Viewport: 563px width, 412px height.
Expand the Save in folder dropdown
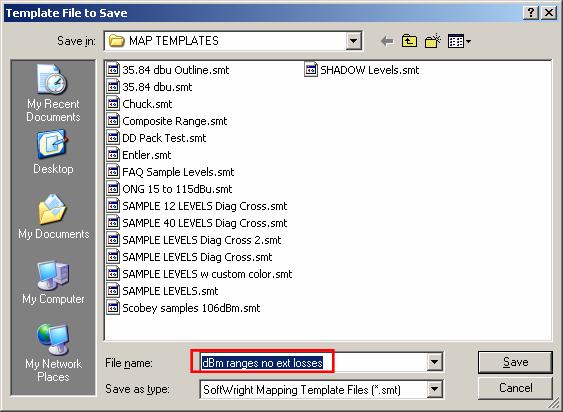coord(353,41)
